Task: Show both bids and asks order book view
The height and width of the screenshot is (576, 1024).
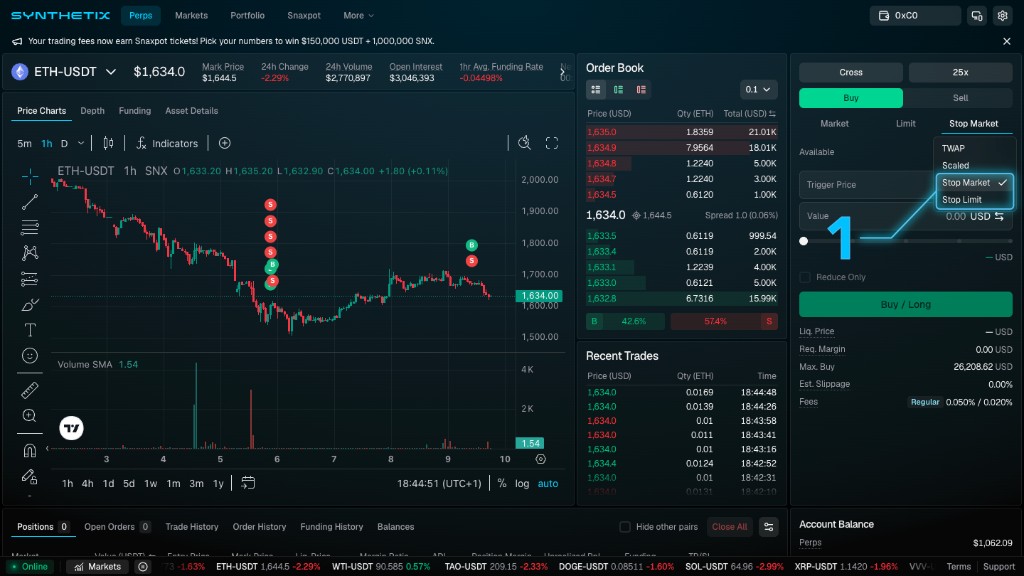Action: pos(596,89)
